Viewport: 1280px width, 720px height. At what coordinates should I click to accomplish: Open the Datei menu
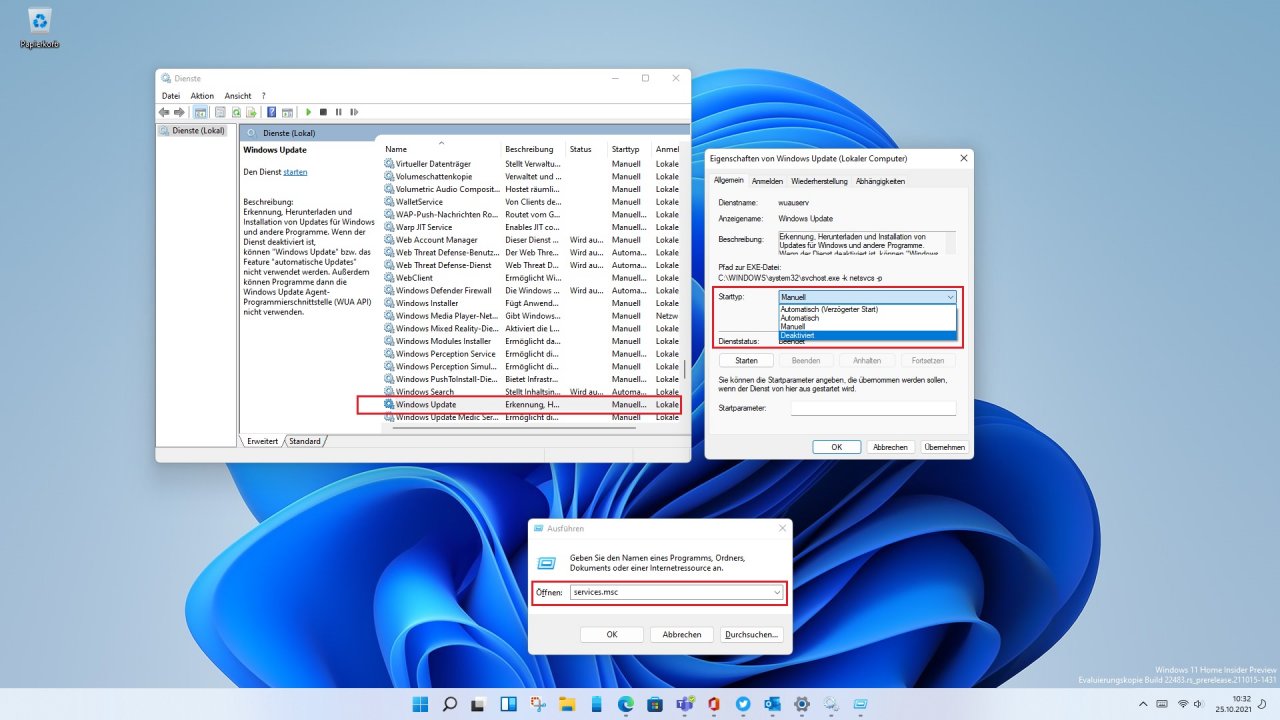171,96
